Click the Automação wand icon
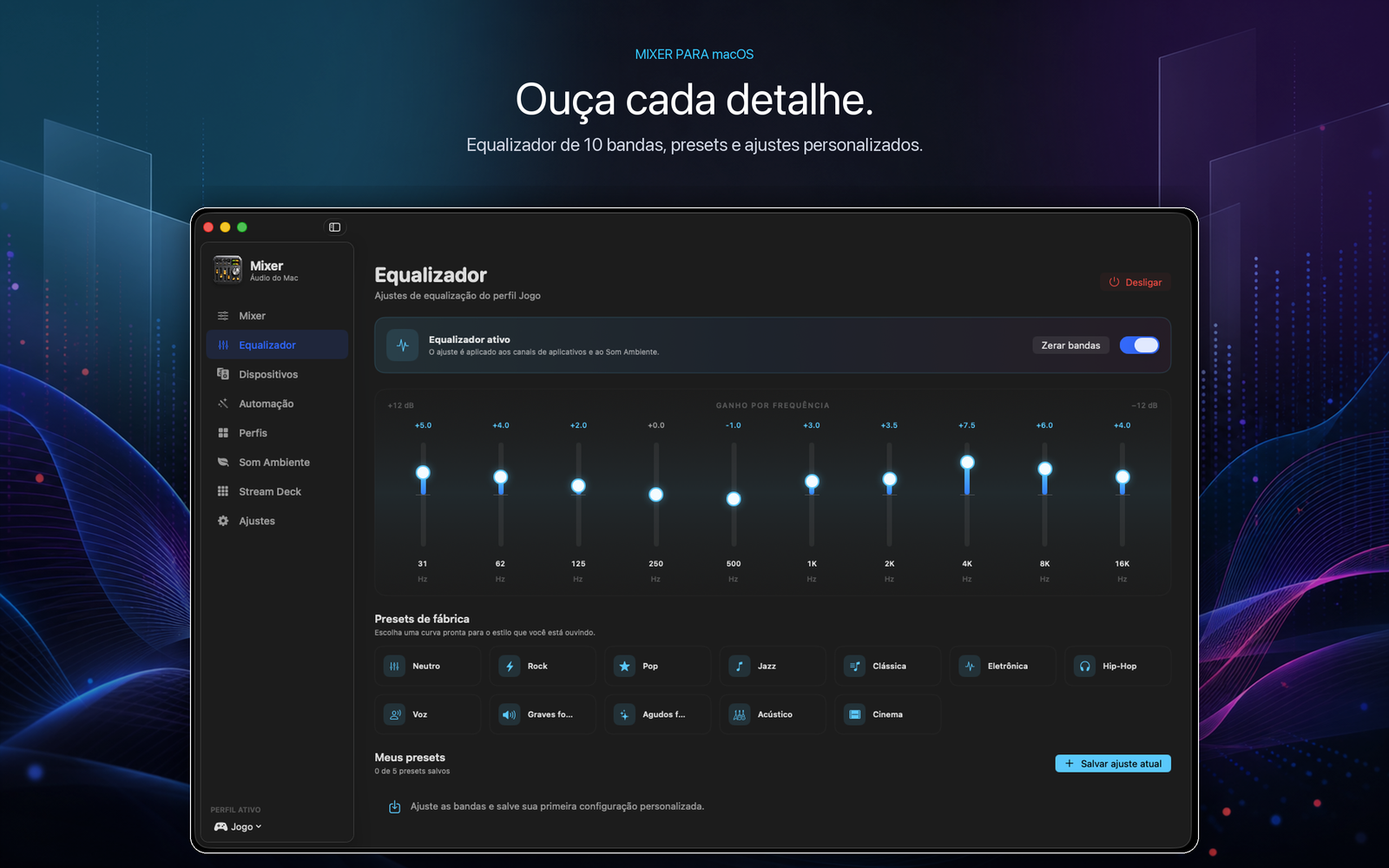 click(x=223, y=404)
